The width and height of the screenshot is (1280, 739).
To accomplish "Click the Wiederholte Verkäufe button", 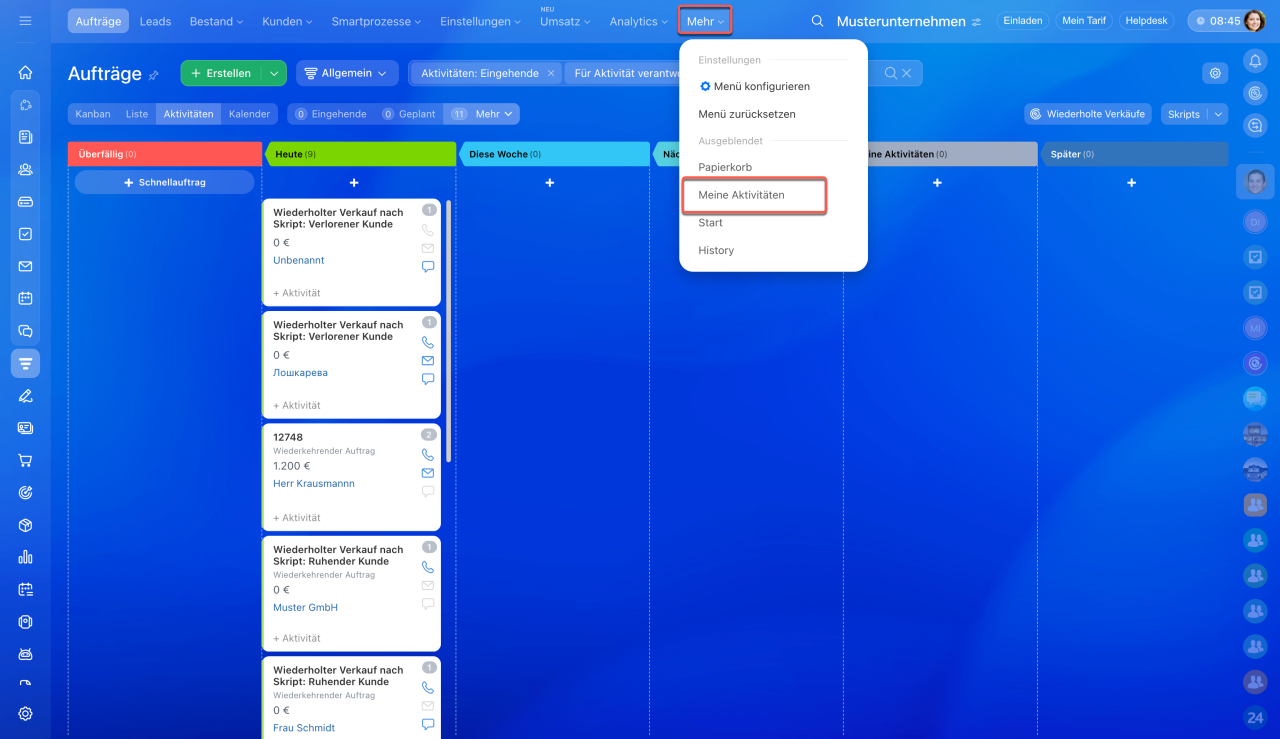I will click(x=1088, y=114).
